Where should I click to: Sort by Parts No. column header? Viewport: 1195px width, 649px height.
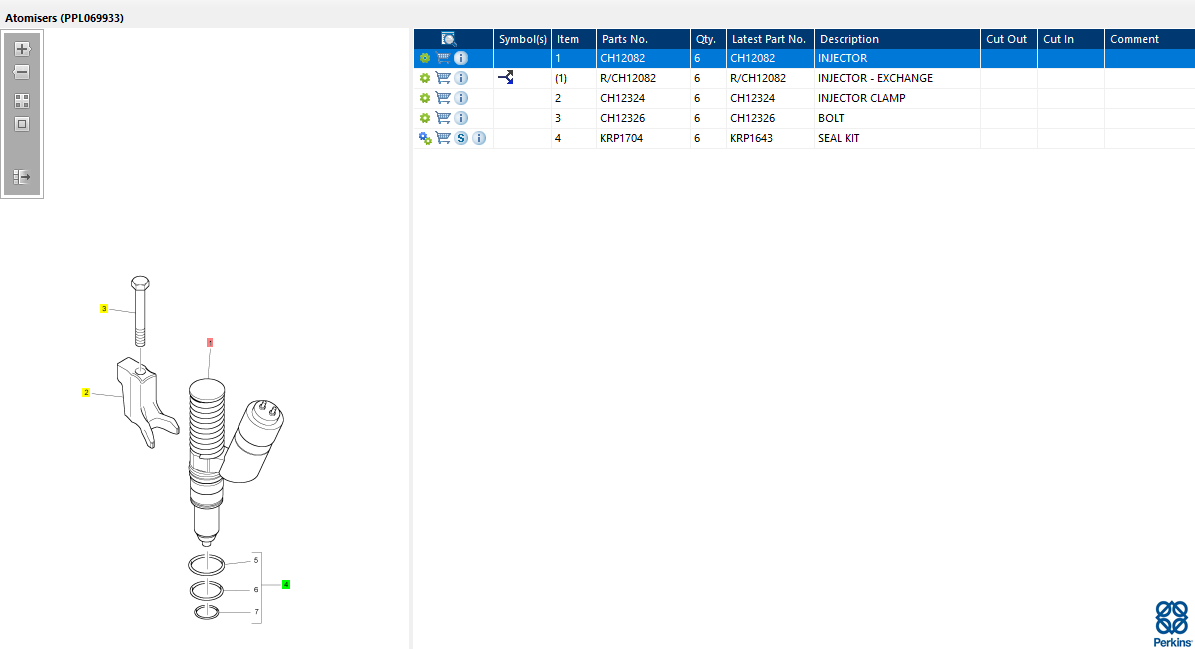click(x=625, y=39)
